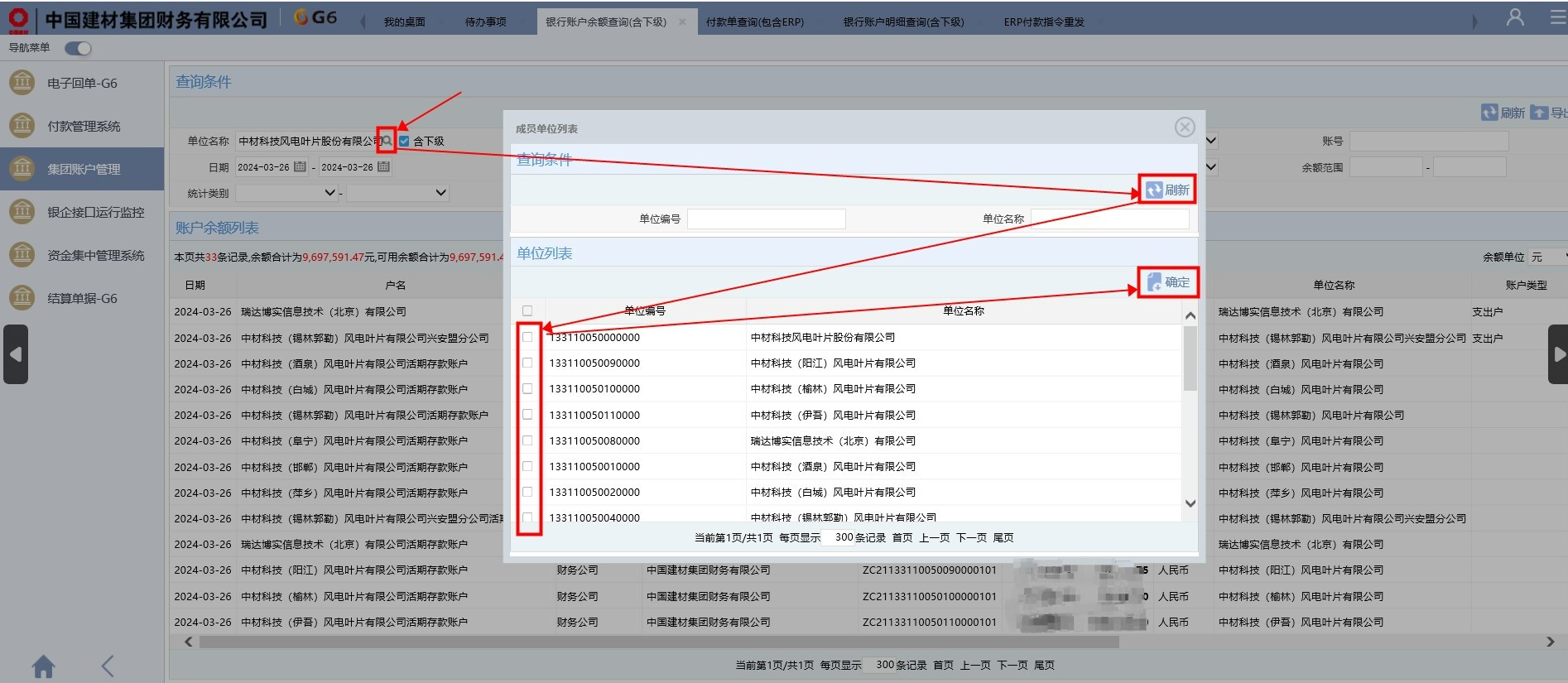Click the black right arrow panel handle
This screenshot has height=683, width=1568.
pyautogui.click(x=1558, y=354)
